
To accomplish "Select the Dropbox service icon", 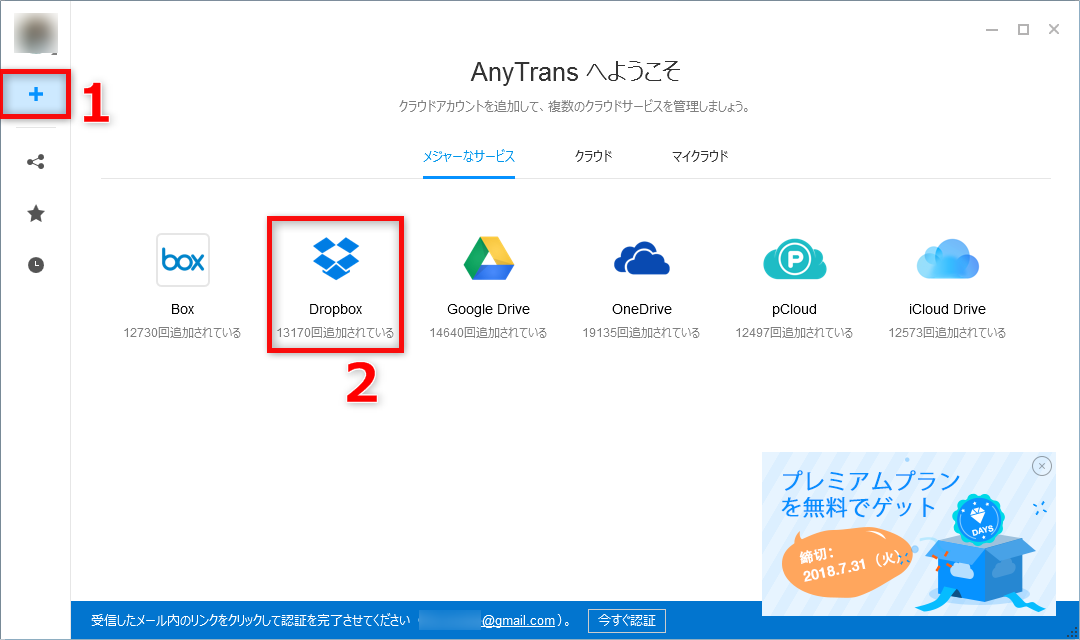I will [335, 258].
